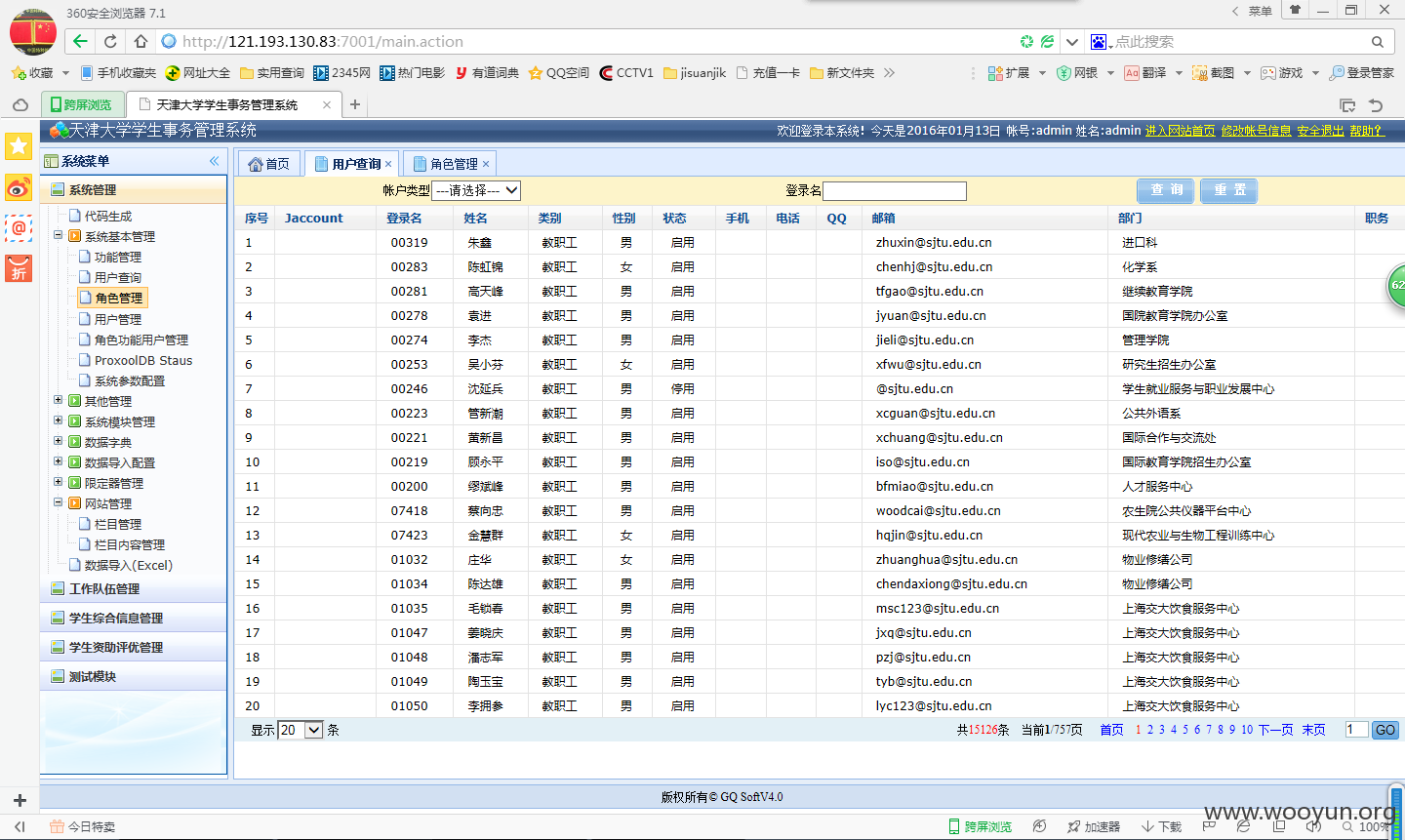
Task: Open jisuanjik bookmarks folder
Action: [x=695, y=73]
